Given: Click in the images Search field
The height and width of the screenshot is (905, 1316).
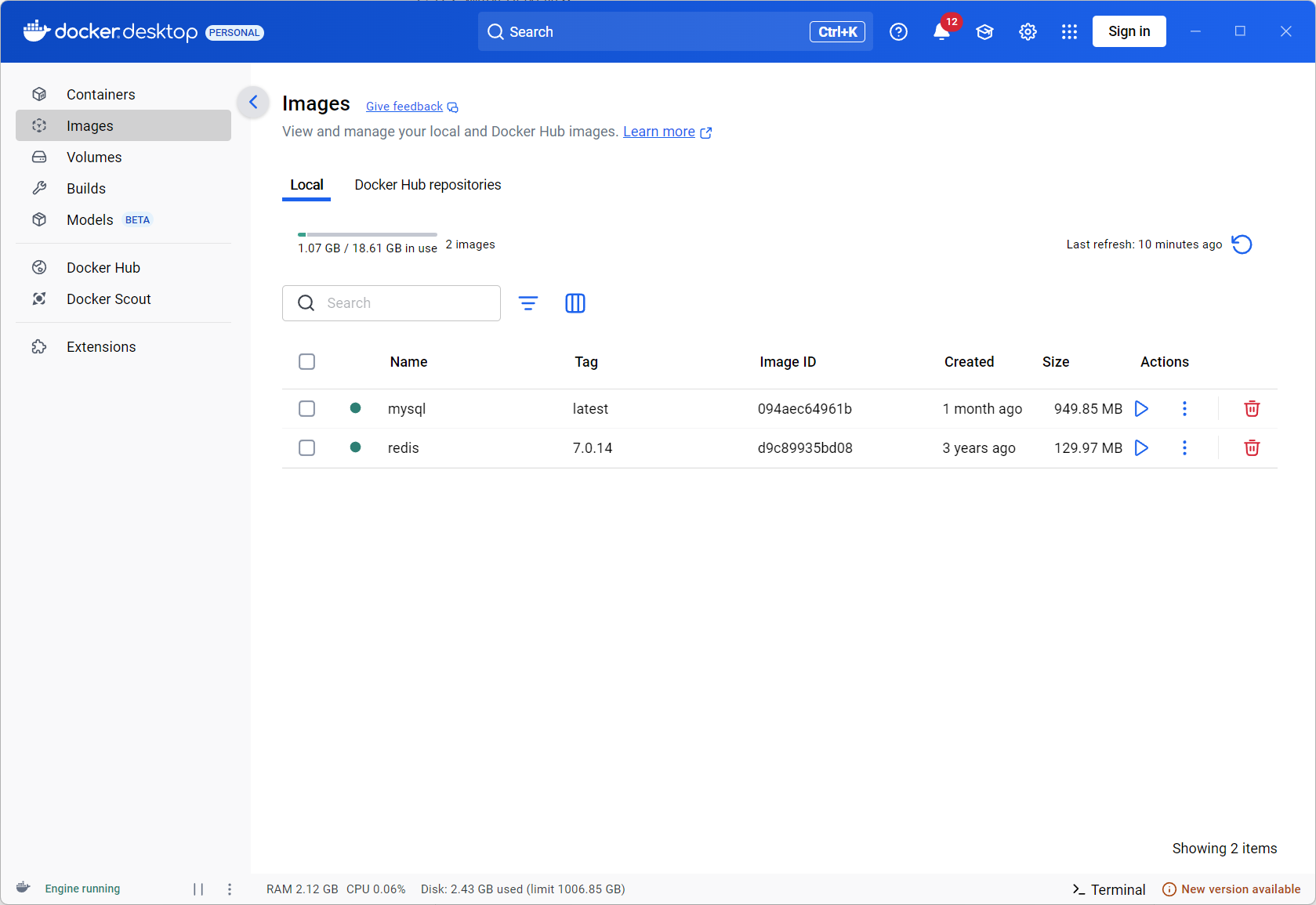Looking at the screenshot, I should pyautogui.click(x=391, y=303).
